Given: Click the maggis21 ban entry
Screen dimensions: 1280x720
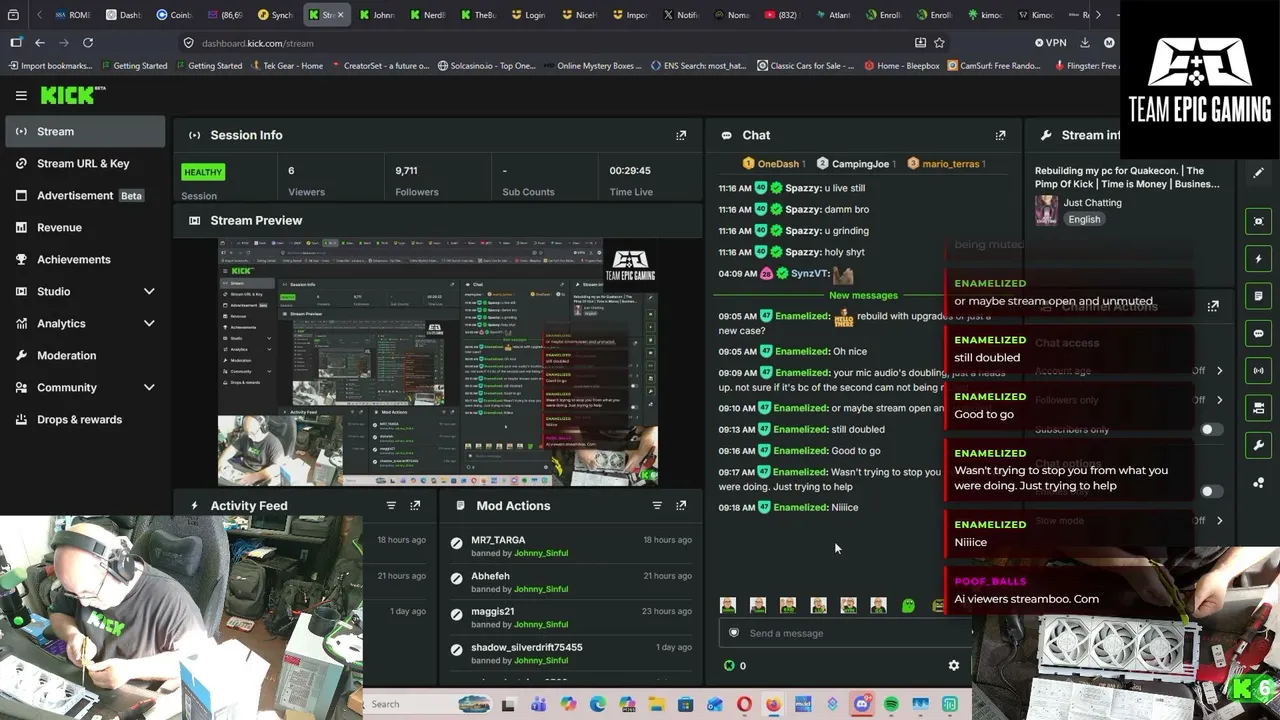Looking at the screenshot, I should point(571,618).
